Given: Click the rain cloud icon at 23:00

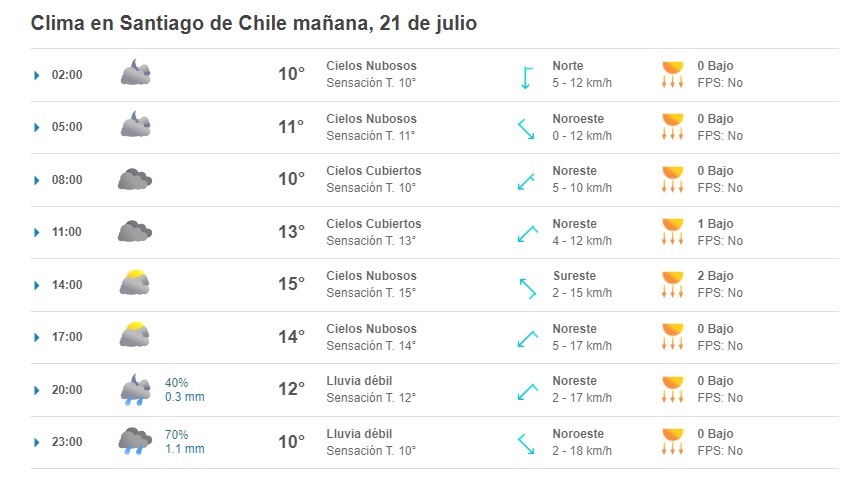Looking at the screenshot, I should point(135,441).
